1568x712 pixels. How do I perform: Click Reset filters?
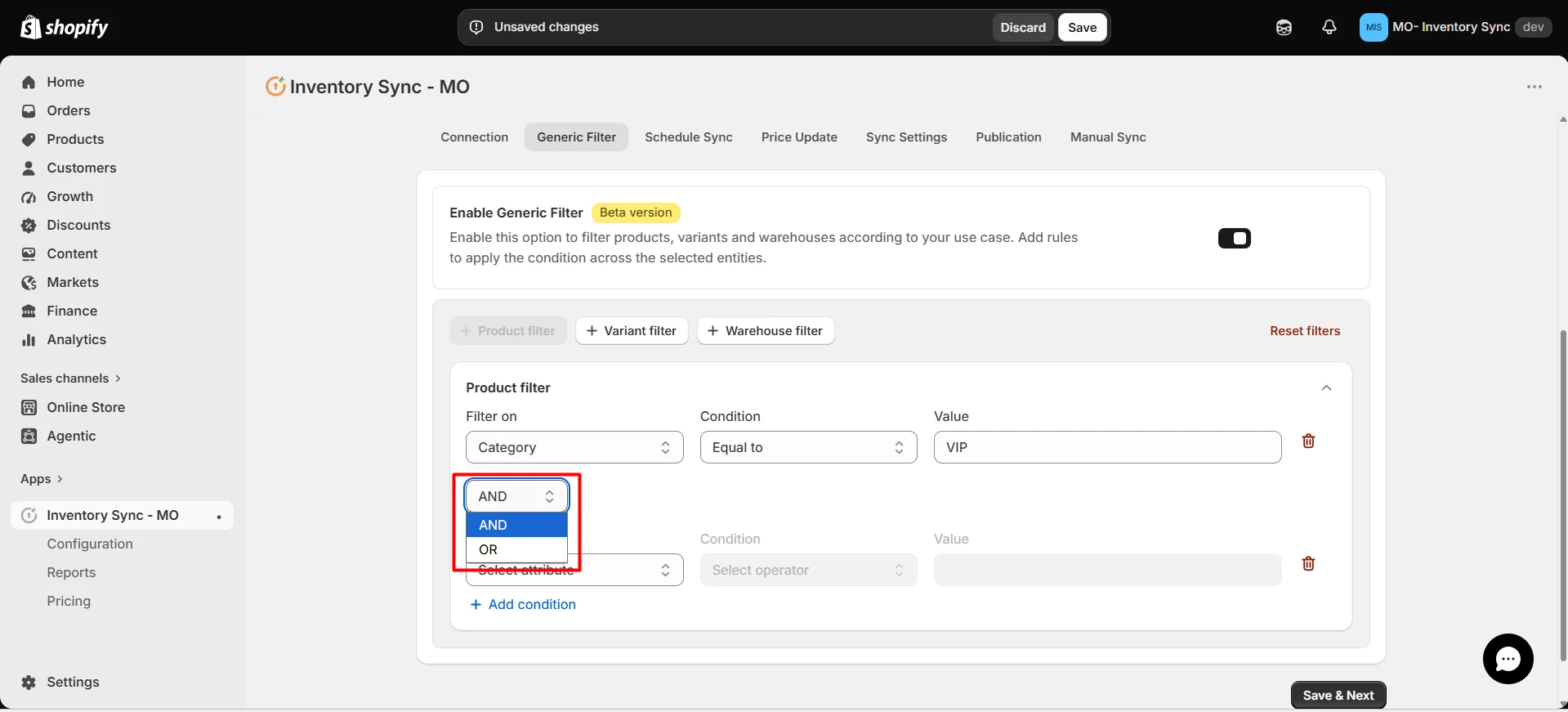pyautogui.click(x=1305, y=331)
